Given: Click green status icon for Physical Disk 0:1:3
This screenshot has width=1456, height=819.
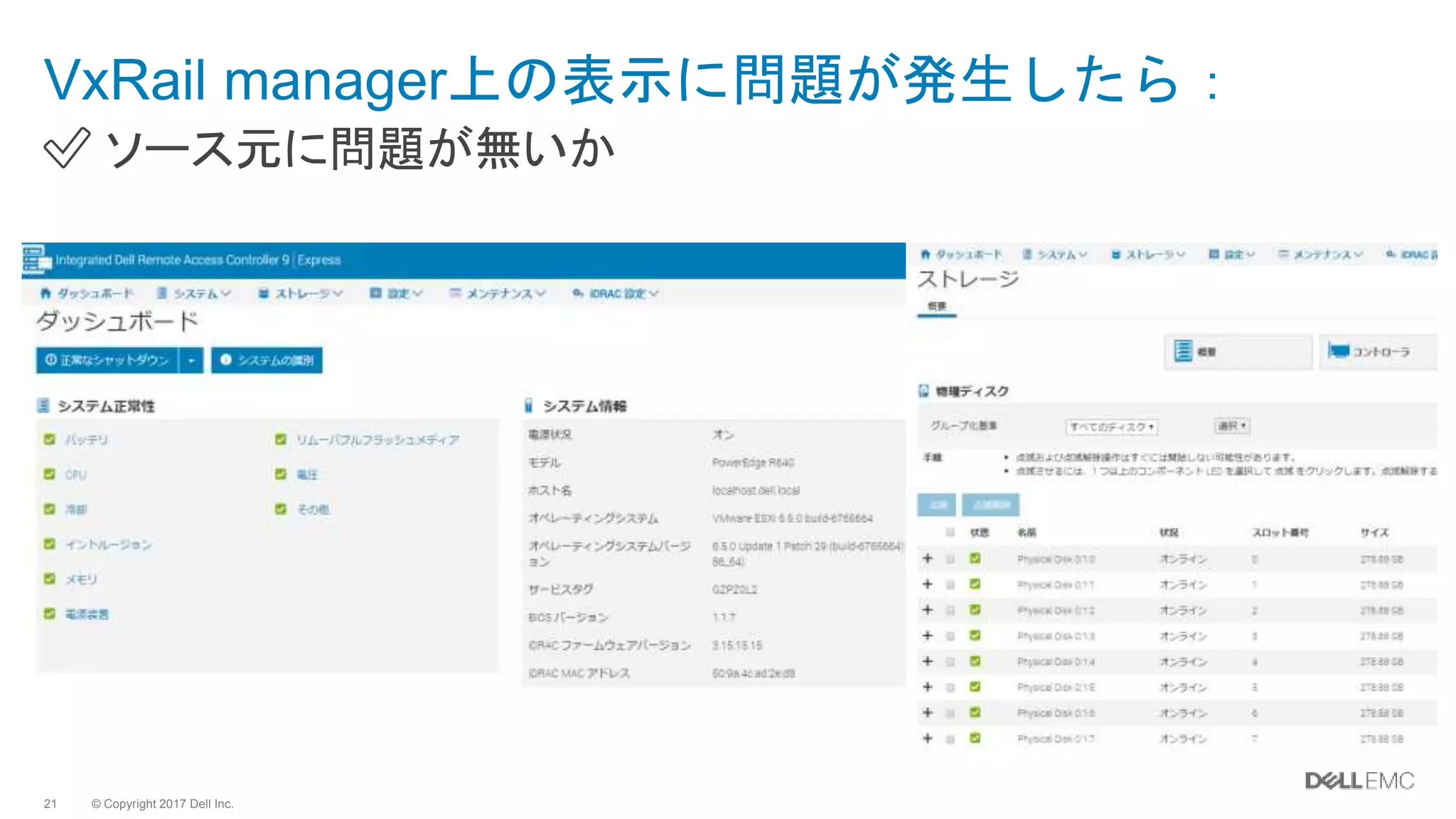Looking at the screenshot, I should 975,636.
